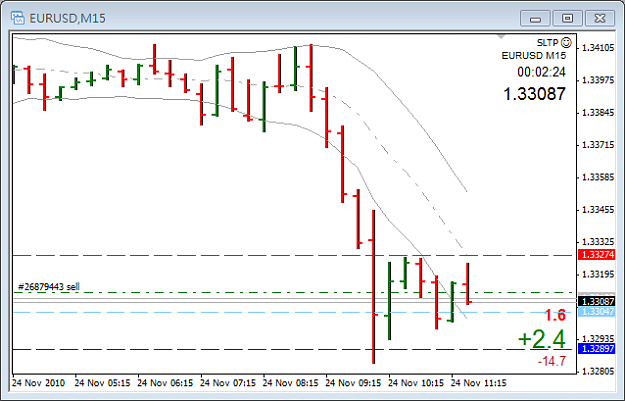625x401 pixels.
Task: Click the 24 Nov 05:15 time label
Action: click(x=102, y=383)
